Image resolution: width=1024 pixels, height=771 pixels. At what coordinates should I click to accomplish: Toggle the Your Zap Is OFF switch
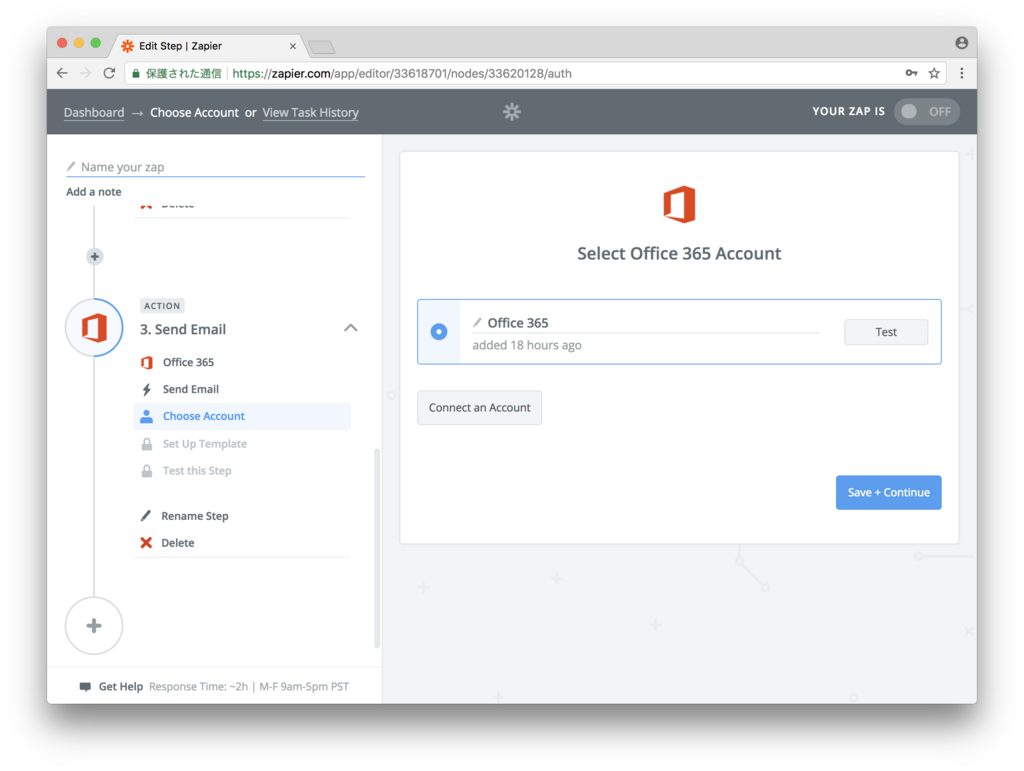pyautogui.click(x=926, y=112)
